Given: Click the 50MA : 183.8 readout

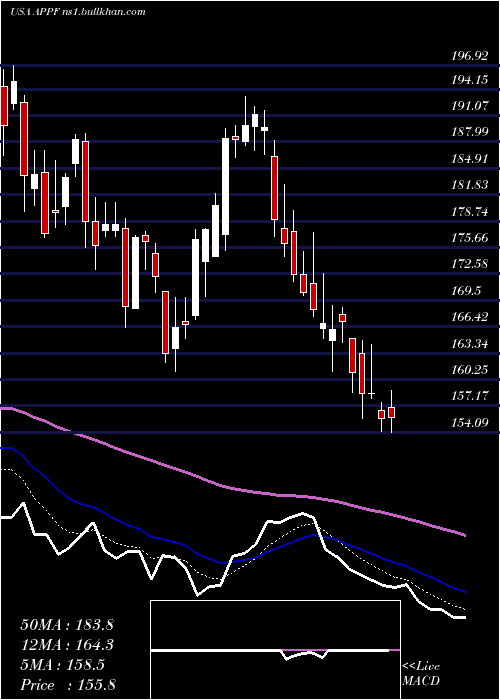Looking at the screenshot, I should pos(67,625).
